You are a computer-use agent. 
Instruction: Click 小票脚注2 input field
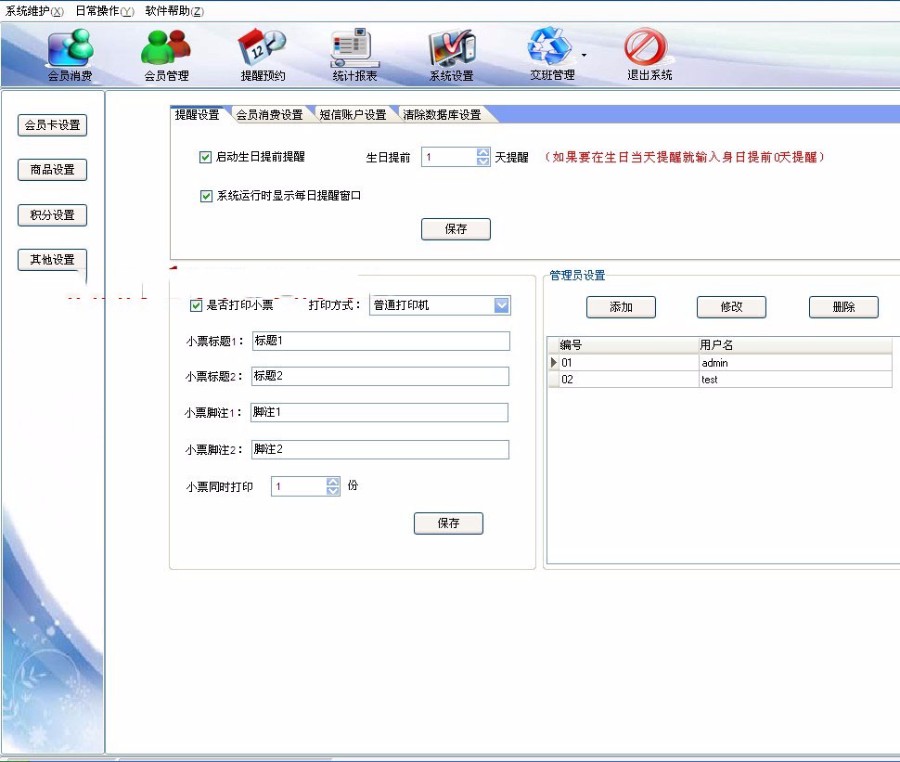[x=380, y=449]
